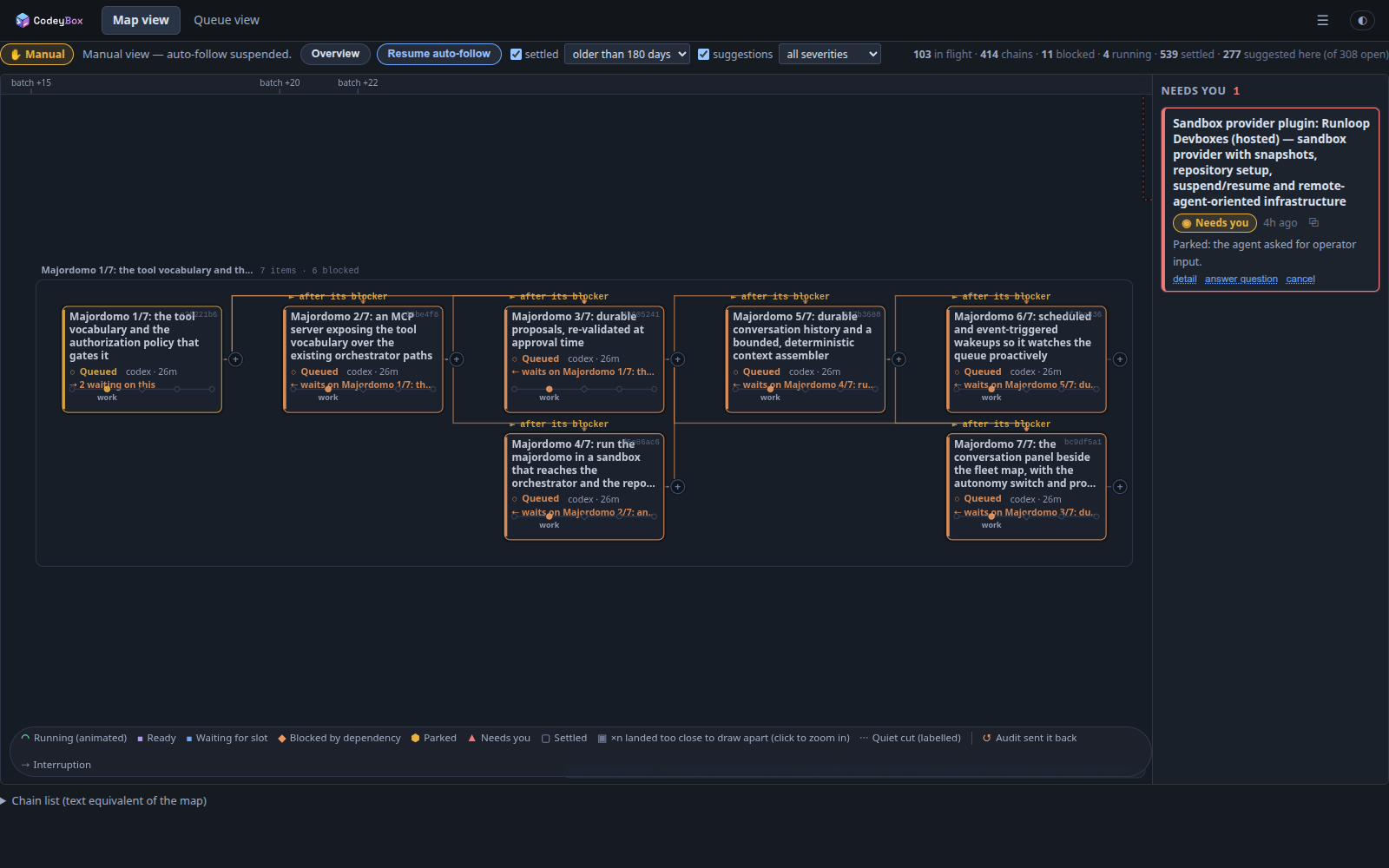The image size is (1389, 868).
Task: Open the all severities dropdown
Action: (x=829, y=54)
